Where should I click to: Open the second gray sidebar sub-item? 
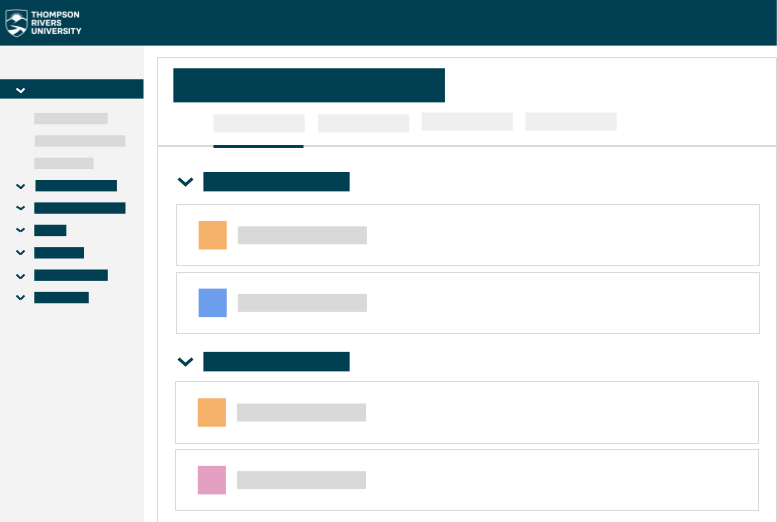tap(80, 141)
